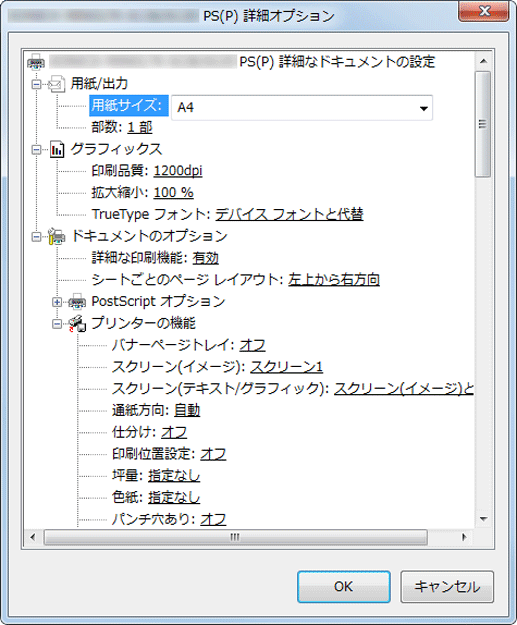Click the horizontal scrollbar left arrow

point(33,537)
